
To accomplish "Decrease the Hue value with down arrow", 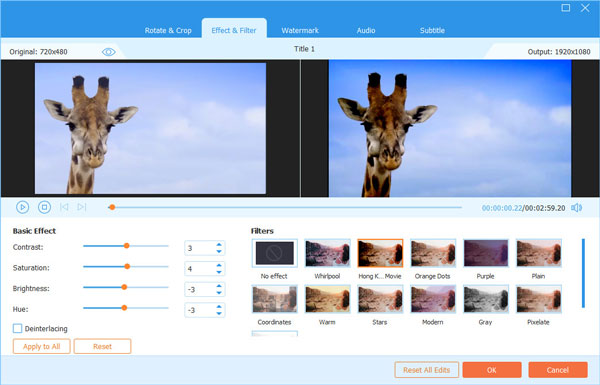I will pyautogui.click(x=219, y=313).
